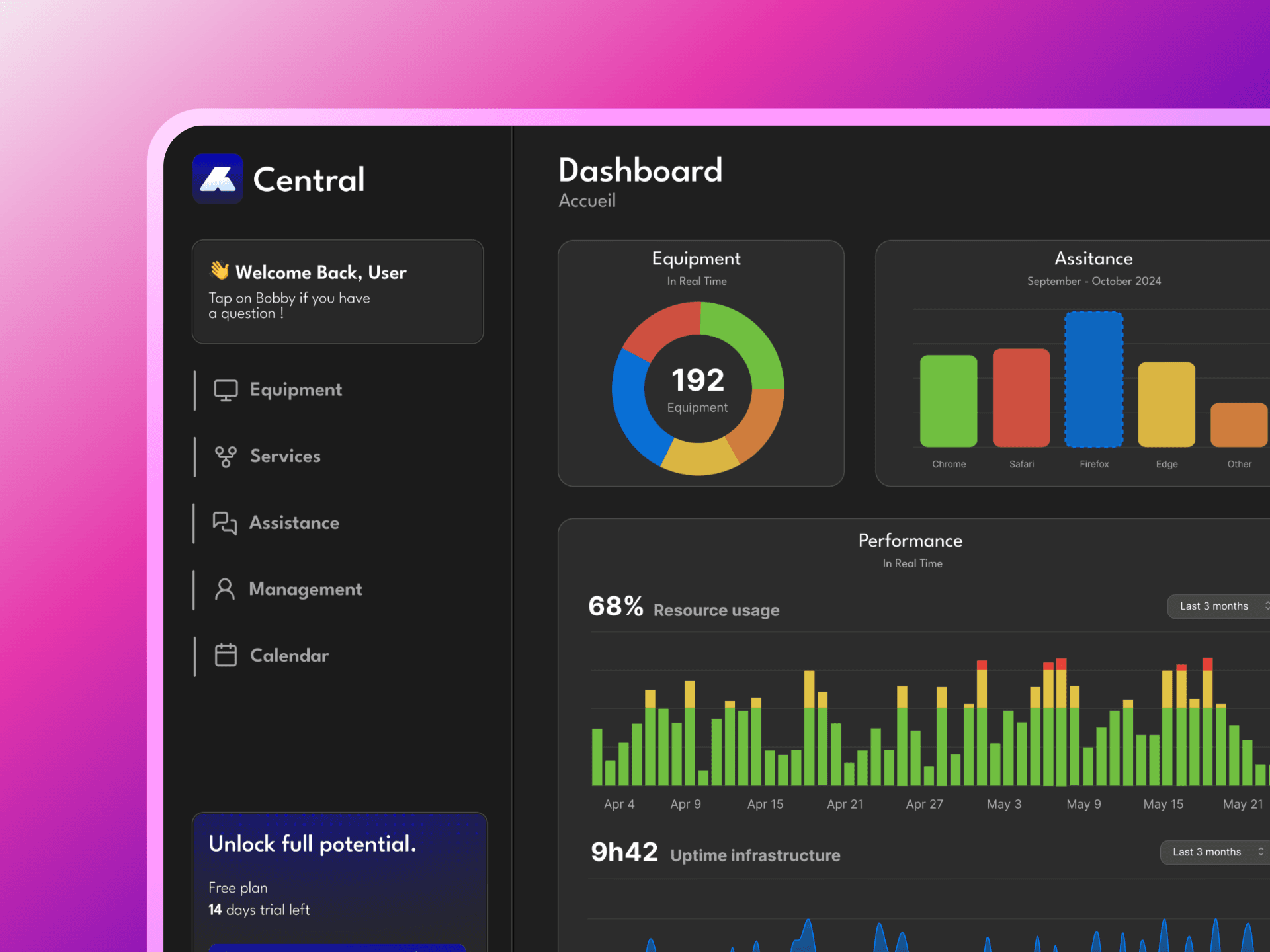Open the Assistance menu item
The width and height of the screenshot is (1270, 952).
pos(296,522)
